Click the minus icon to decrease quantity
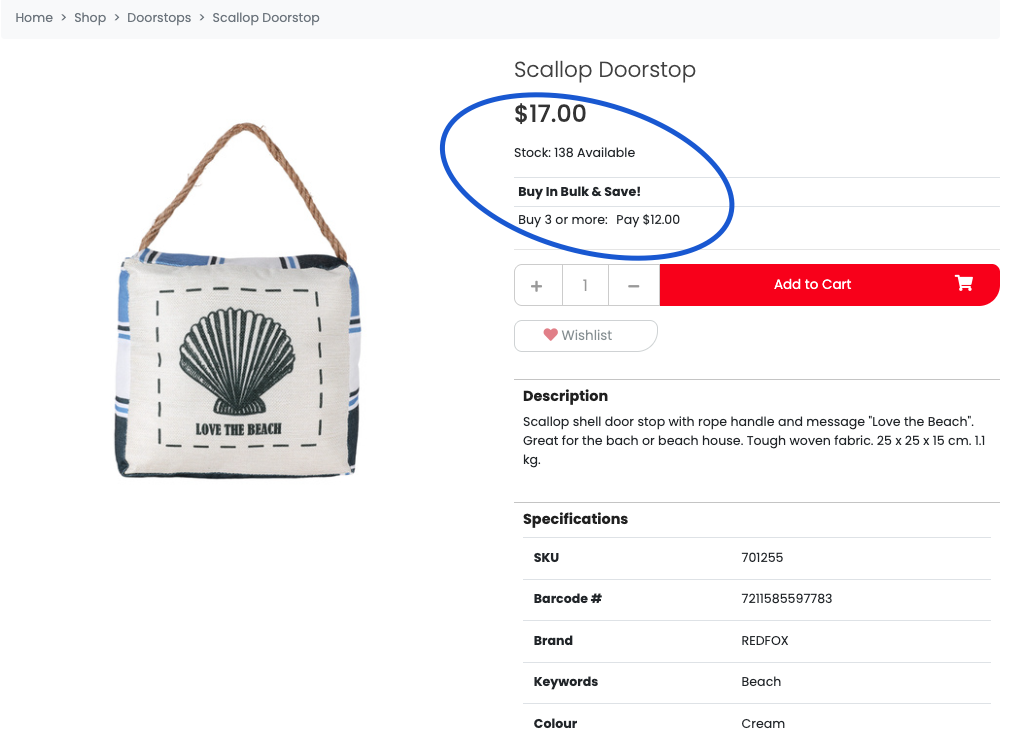The height and width of the screenshot is (756, 1031). [x=633, y=284]
